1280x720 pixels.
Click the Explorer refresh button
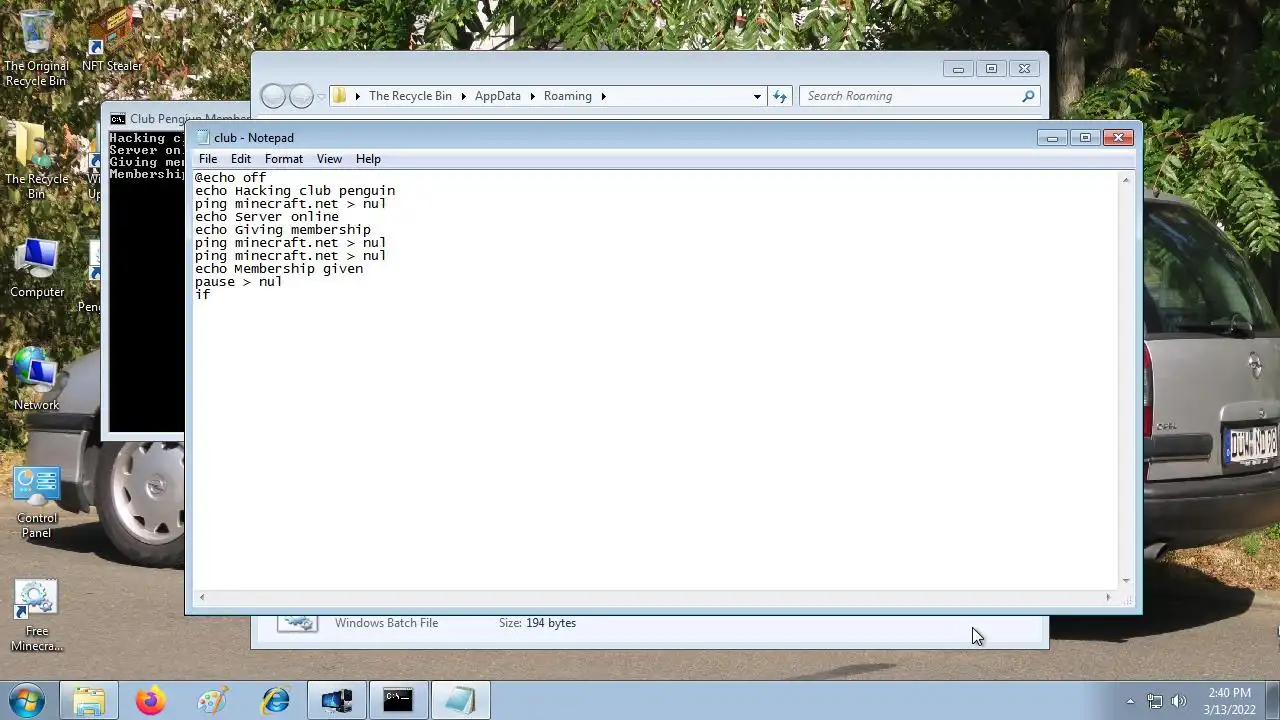point(780,96)
